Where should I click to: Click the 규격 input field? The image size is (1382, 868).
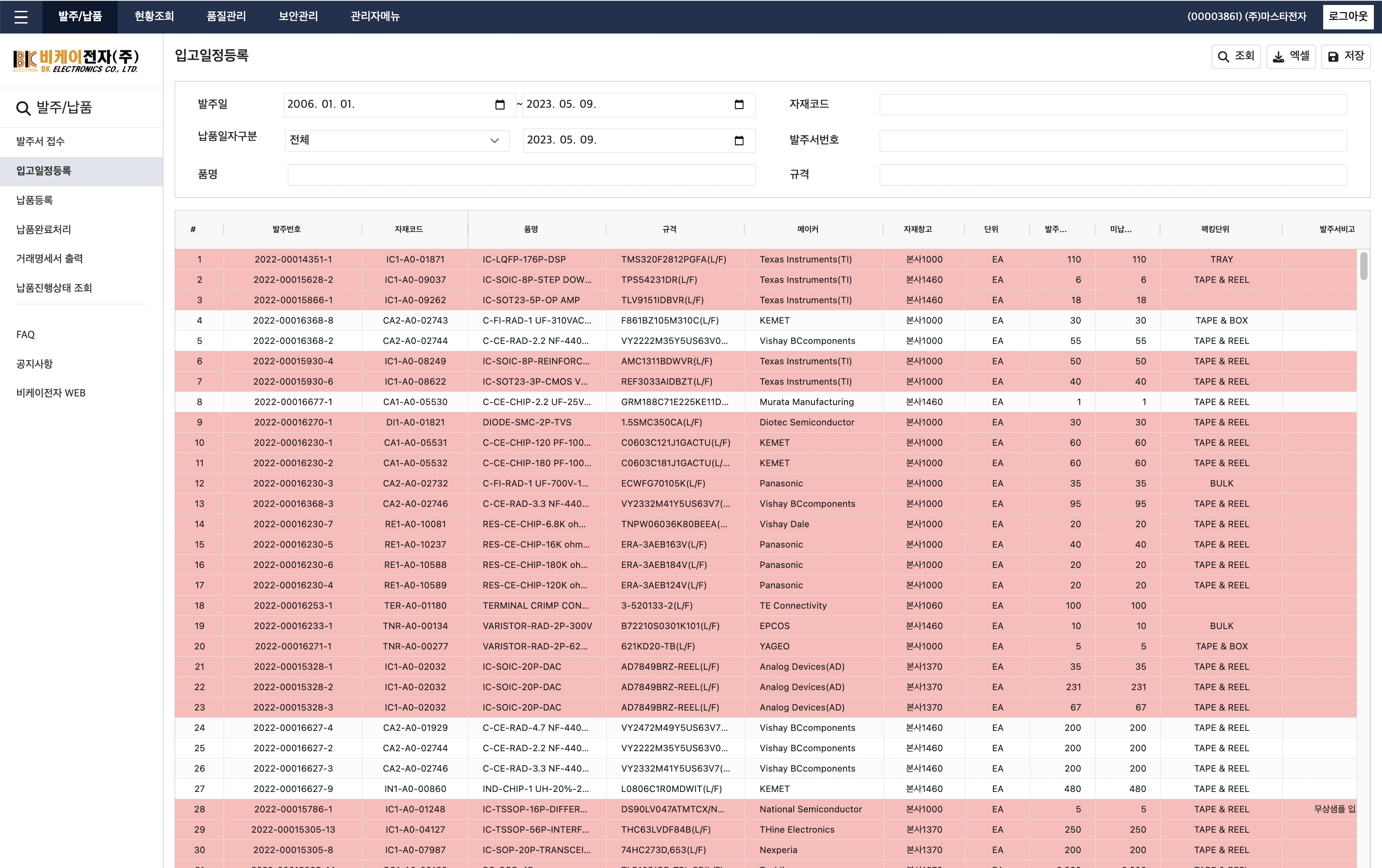point(1113,175)
